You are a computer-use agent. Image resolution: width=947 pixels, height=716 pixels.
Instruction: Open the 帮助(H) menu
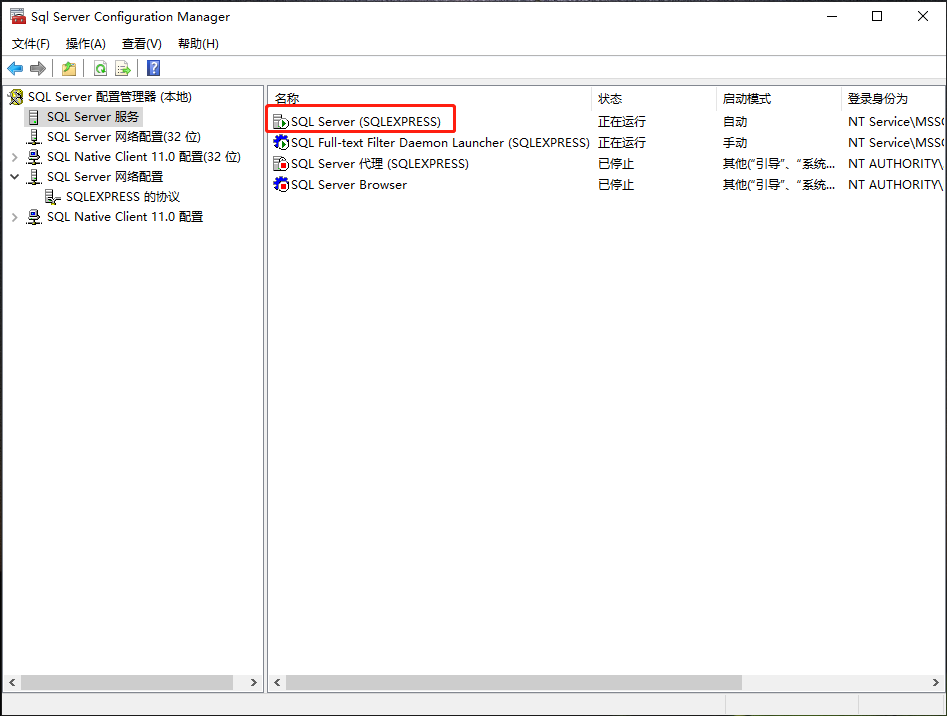point(198,43)
